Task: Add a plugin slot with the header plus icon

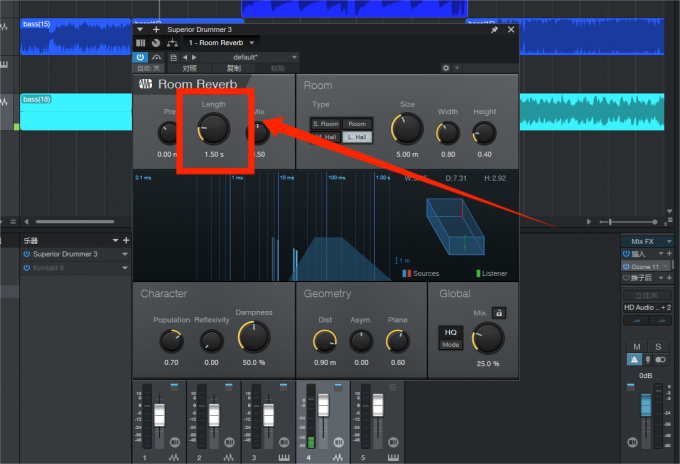Action: 155,30
